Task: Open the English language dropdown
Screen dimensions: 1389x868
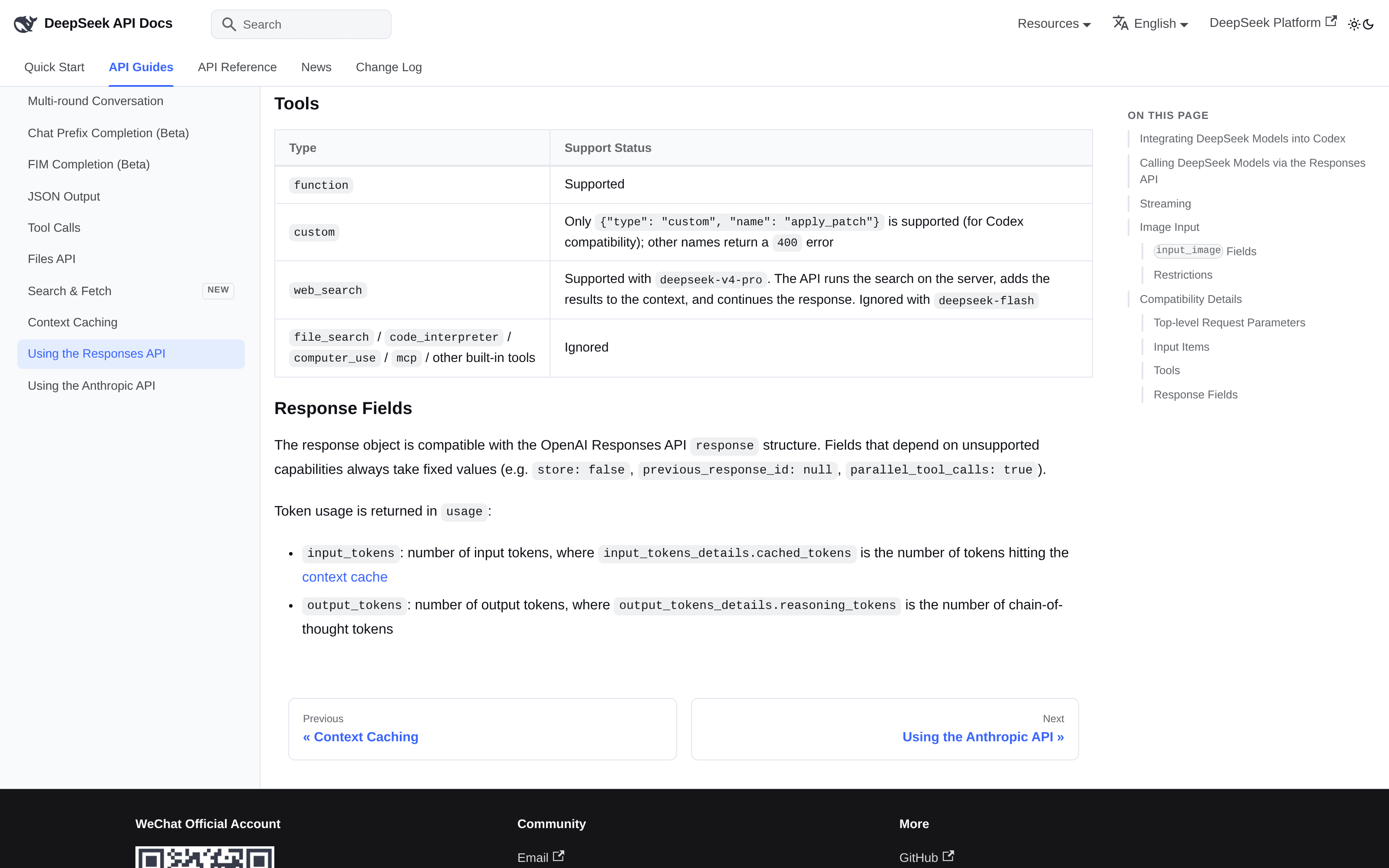Action: click(x=1150, y=23)
